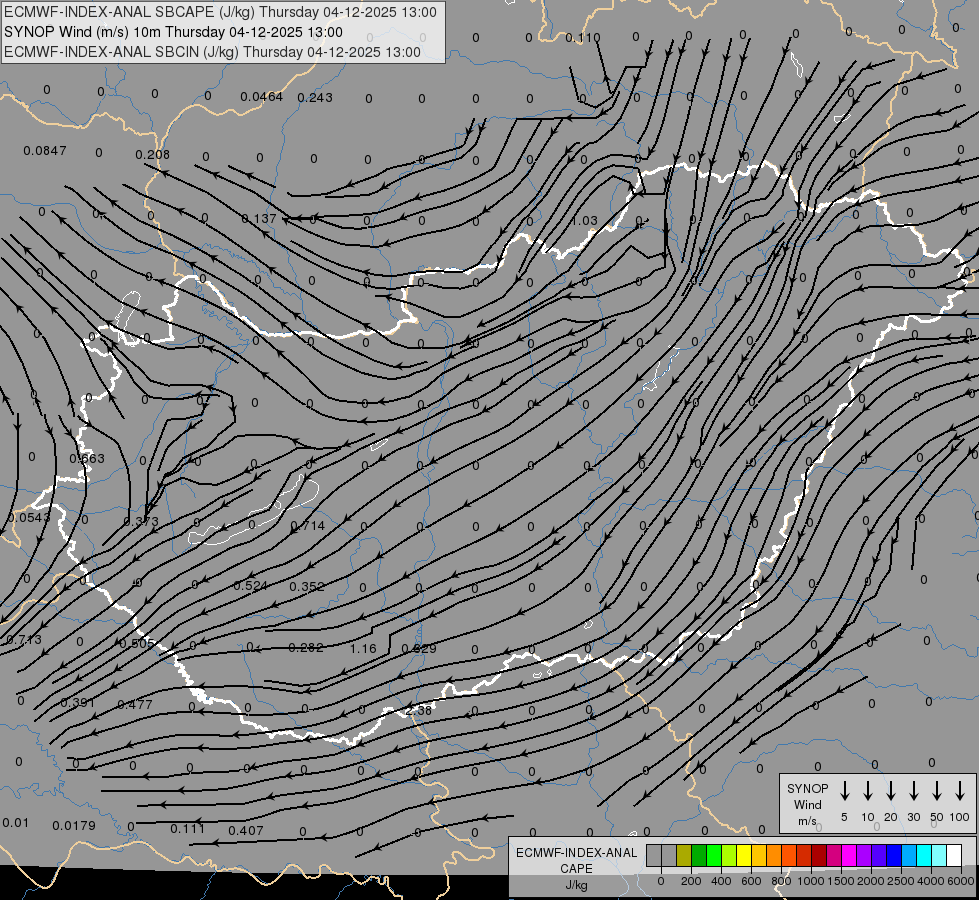Click the 0.208 CAPE value
Image resolution: width=979 pixels, height=900 pixels.
pyautogui.click(x=152, y=154)
